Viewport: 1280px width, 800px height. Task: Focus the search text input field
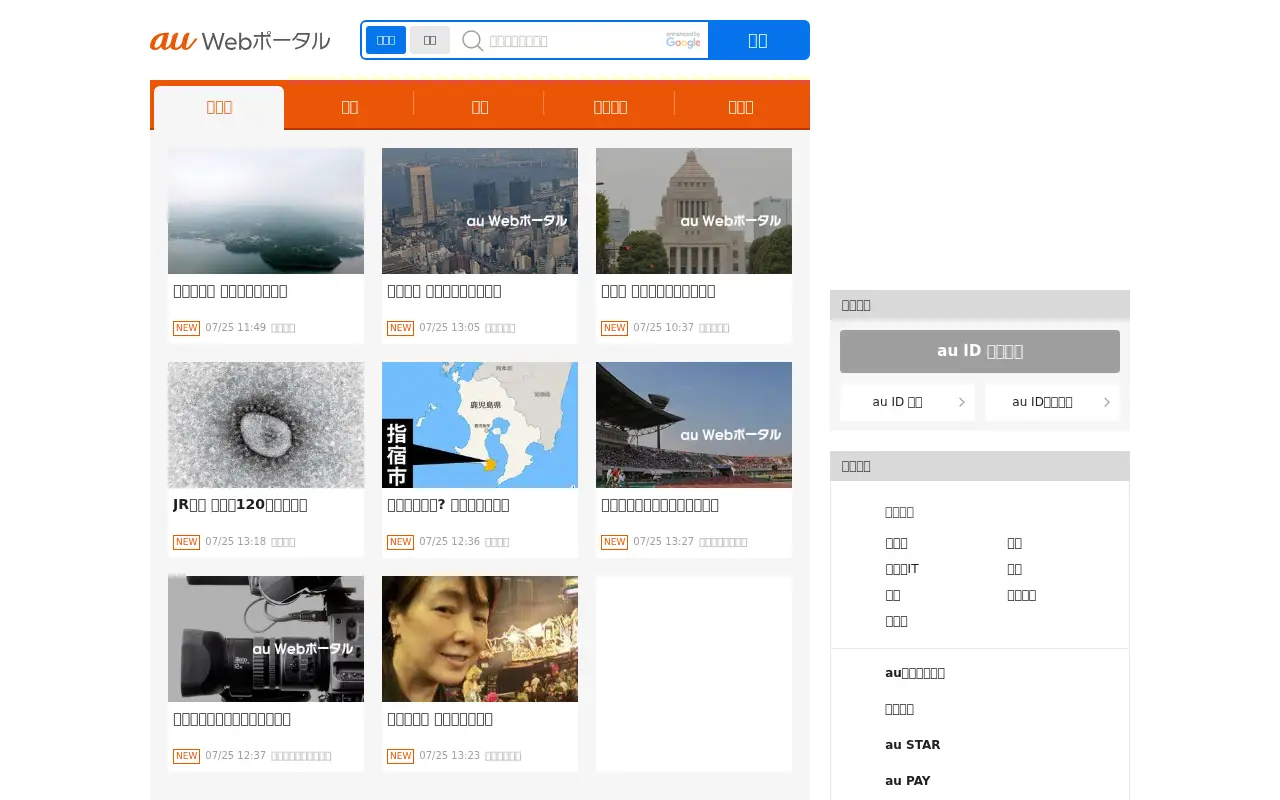572,41
